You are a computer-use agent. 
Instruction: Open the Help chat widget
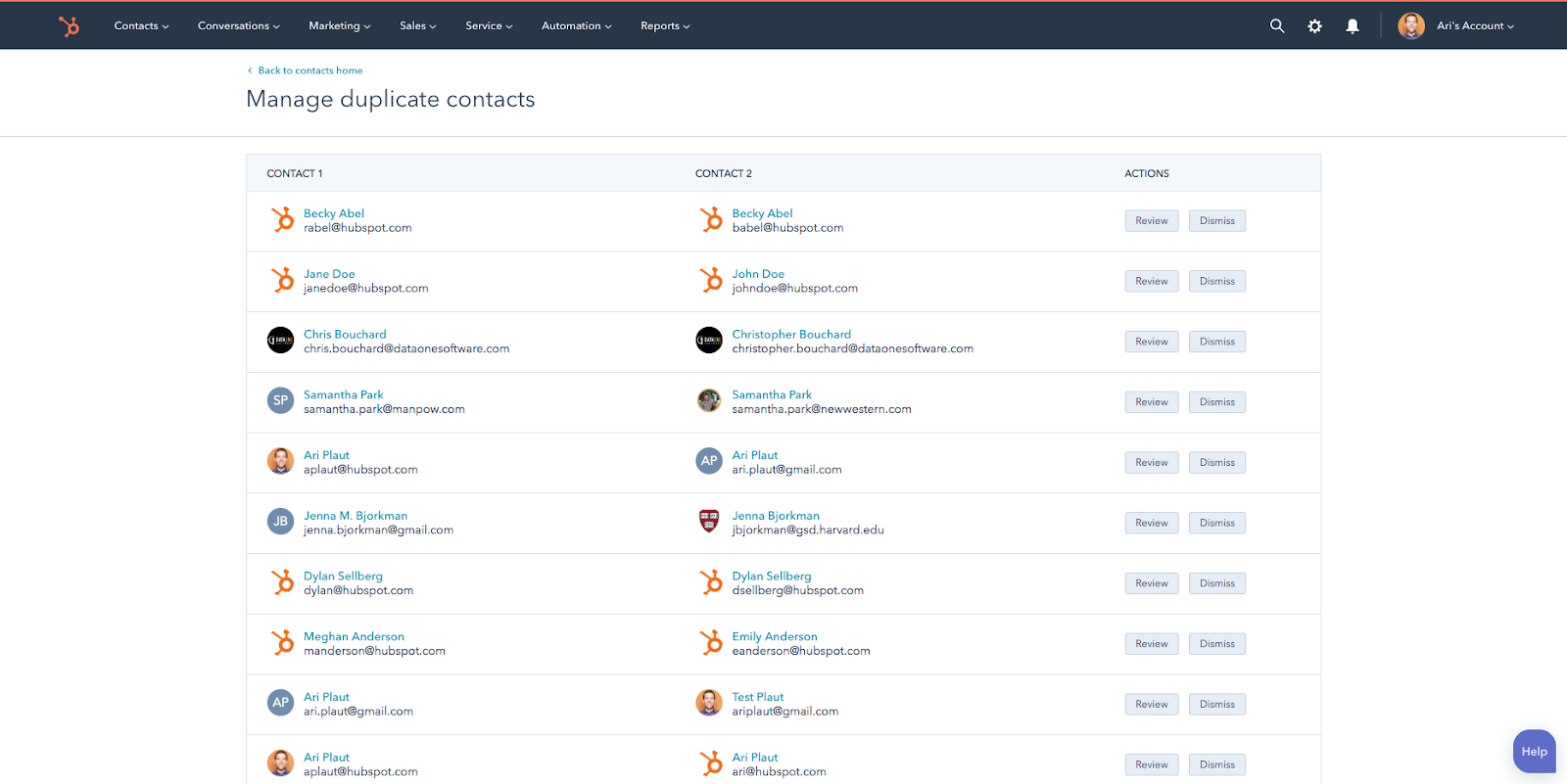[x=1534, y=752]
